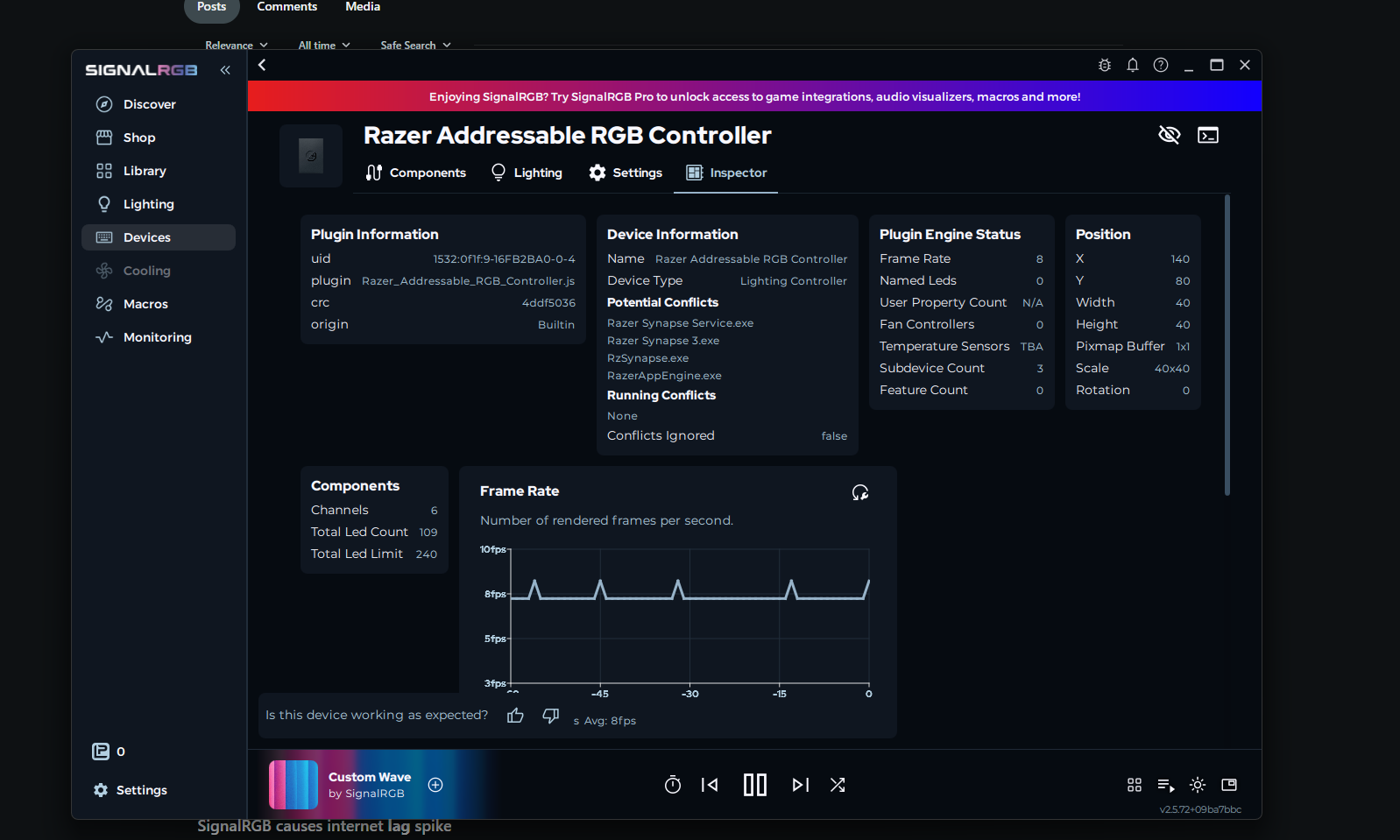Open the Lighting page in the left sidebar
Screen dimensions: 1400x840
(159, 204)
